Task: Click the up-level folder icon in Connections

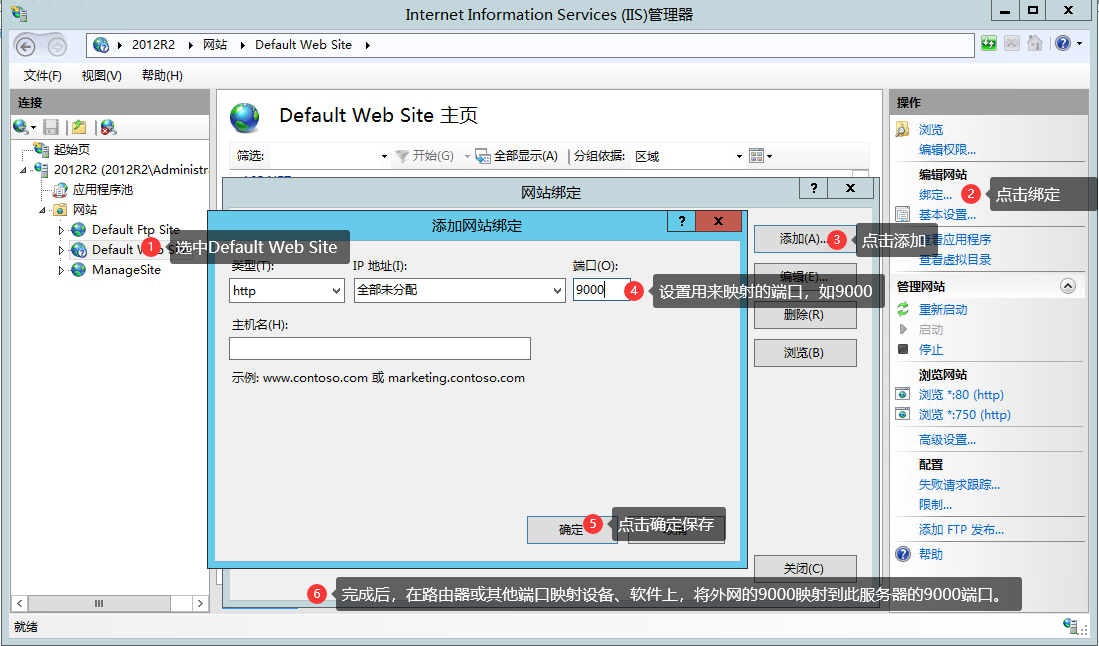Action: coord(79,127)
